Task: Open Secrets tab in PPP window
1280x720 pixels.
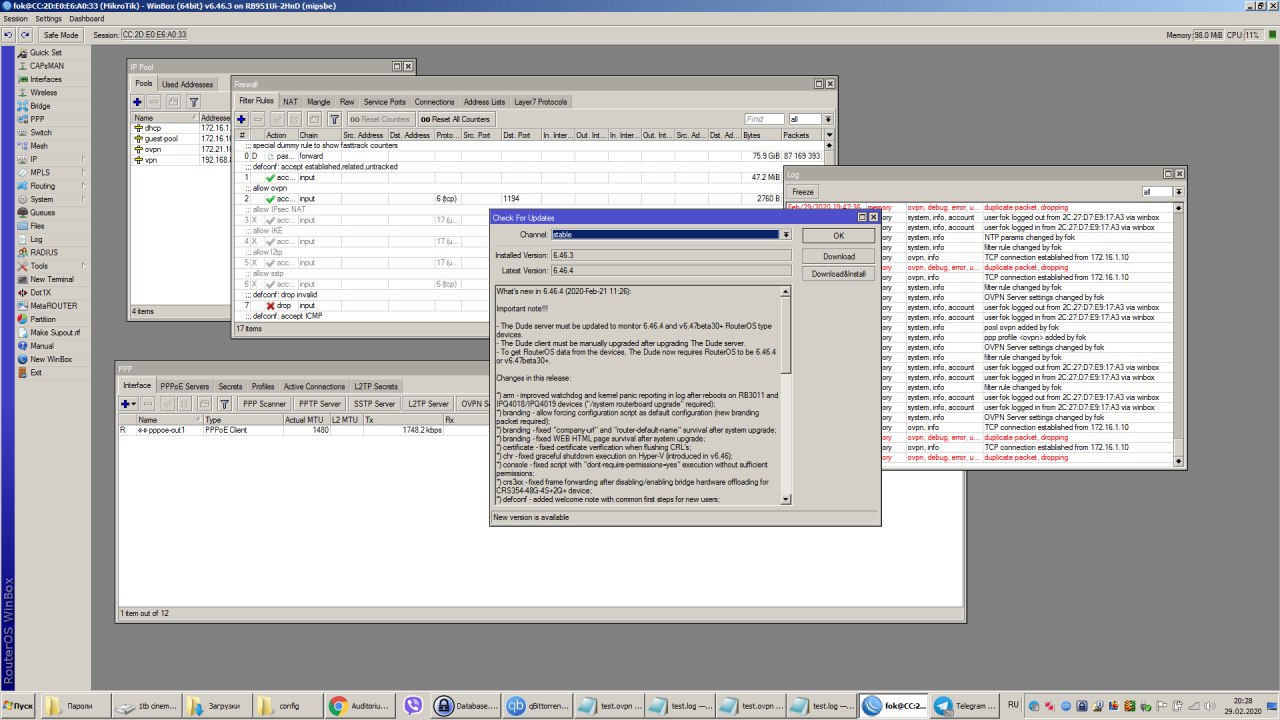Action: click(230, 386)
